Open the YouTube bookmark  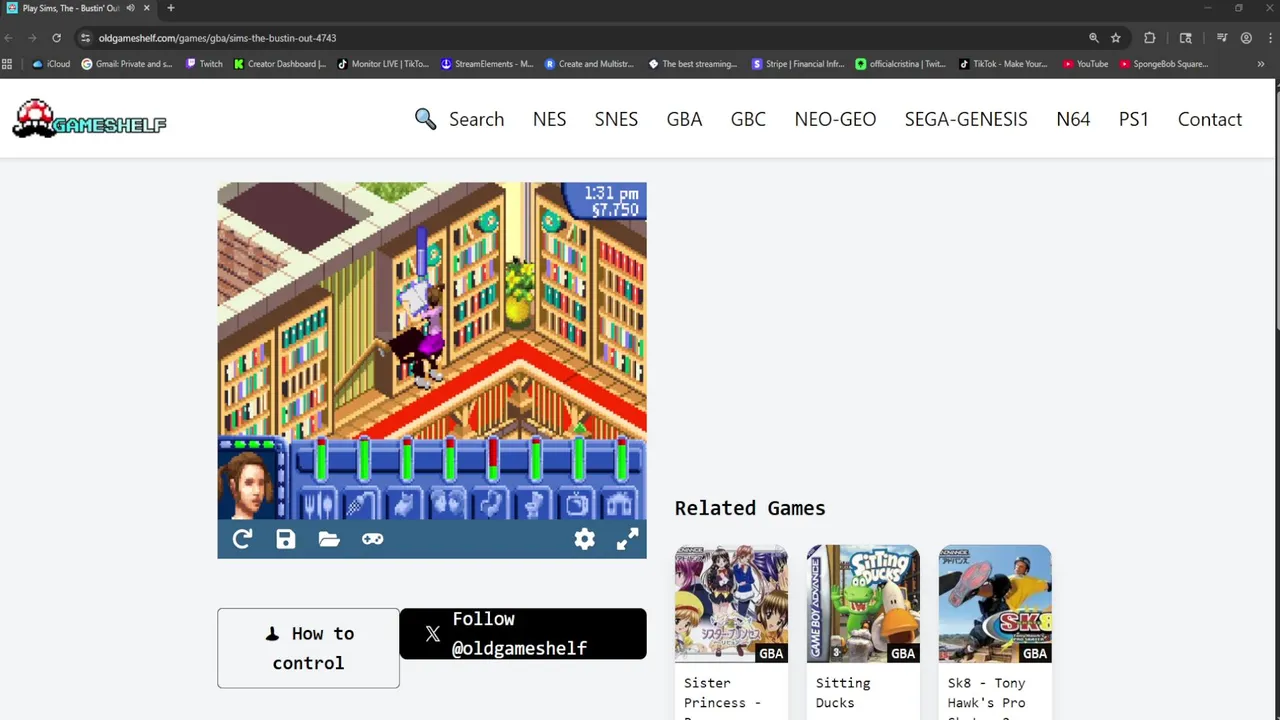[x=1086, y=64]
